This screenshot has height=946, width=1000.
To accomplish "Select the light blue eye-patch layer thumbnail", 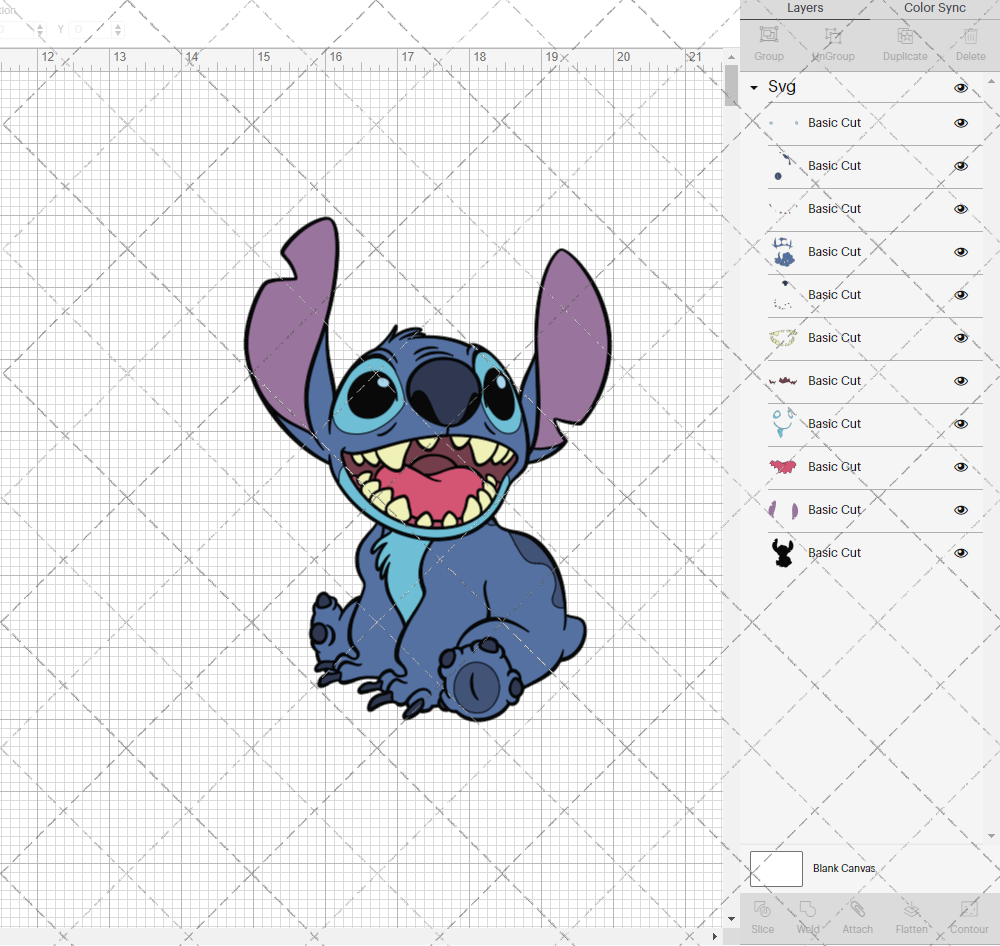I will point(783,423).
